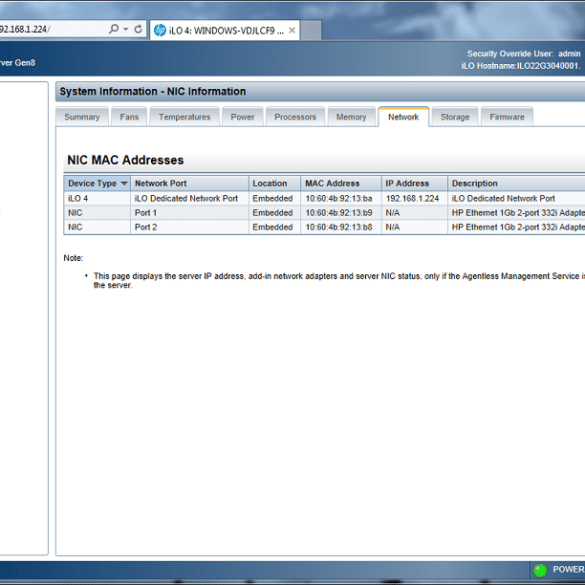585x585 pixels.
Task: Switch to the Summary tab
Action: (x=82, y=117)
